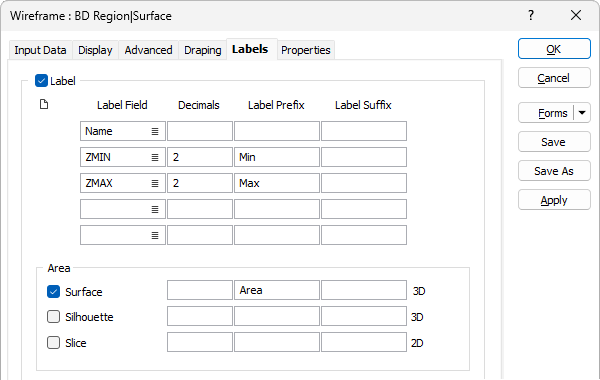The width and height of the screenshot is (600, 380).
Task: Open field list icon in fourth empty row
Action: coord(155,209)
